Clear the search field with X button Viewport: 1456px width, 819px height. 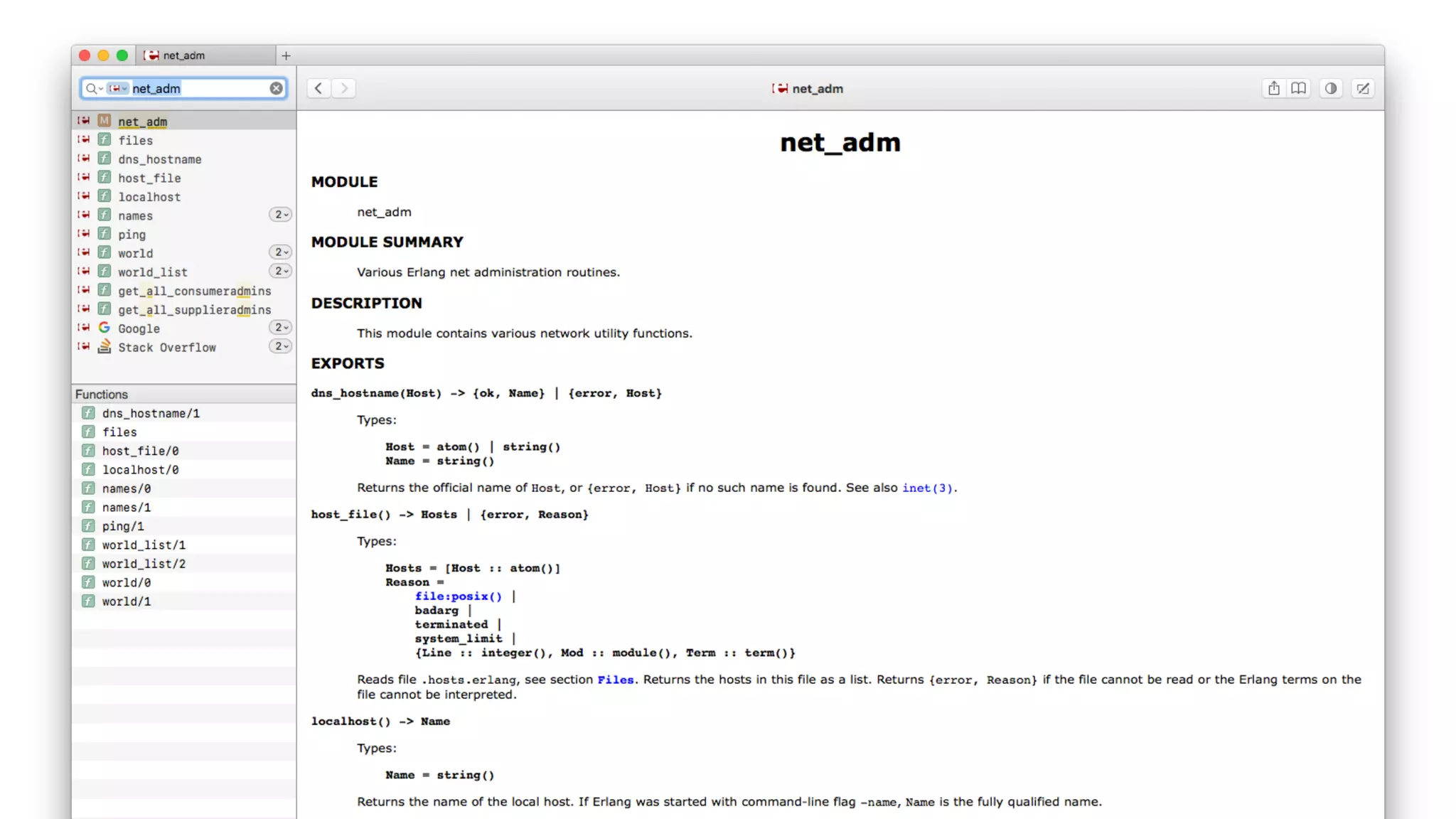coord(276,88)
